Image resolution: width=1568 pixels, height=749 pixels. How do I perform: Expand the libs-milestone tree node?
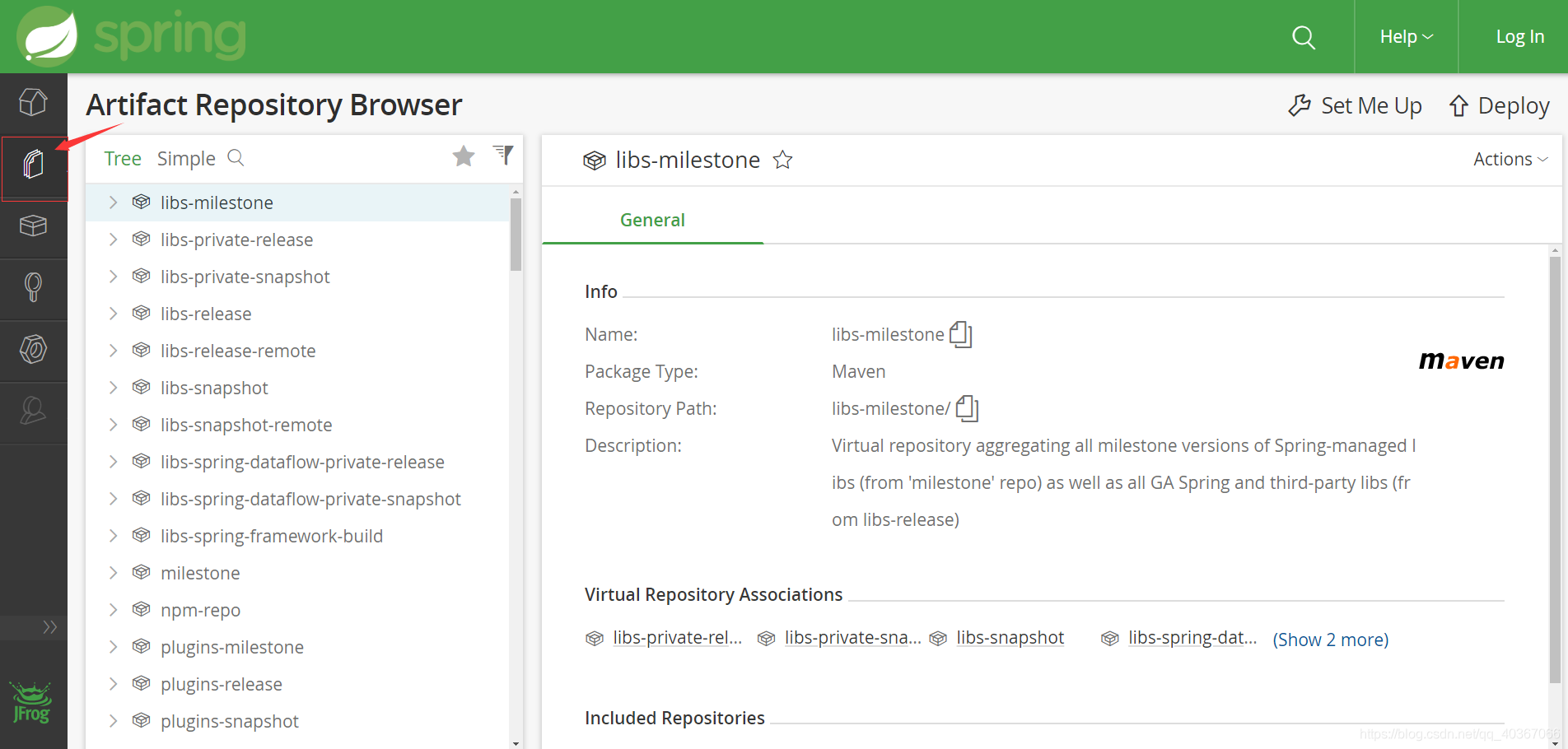(113, 202)
